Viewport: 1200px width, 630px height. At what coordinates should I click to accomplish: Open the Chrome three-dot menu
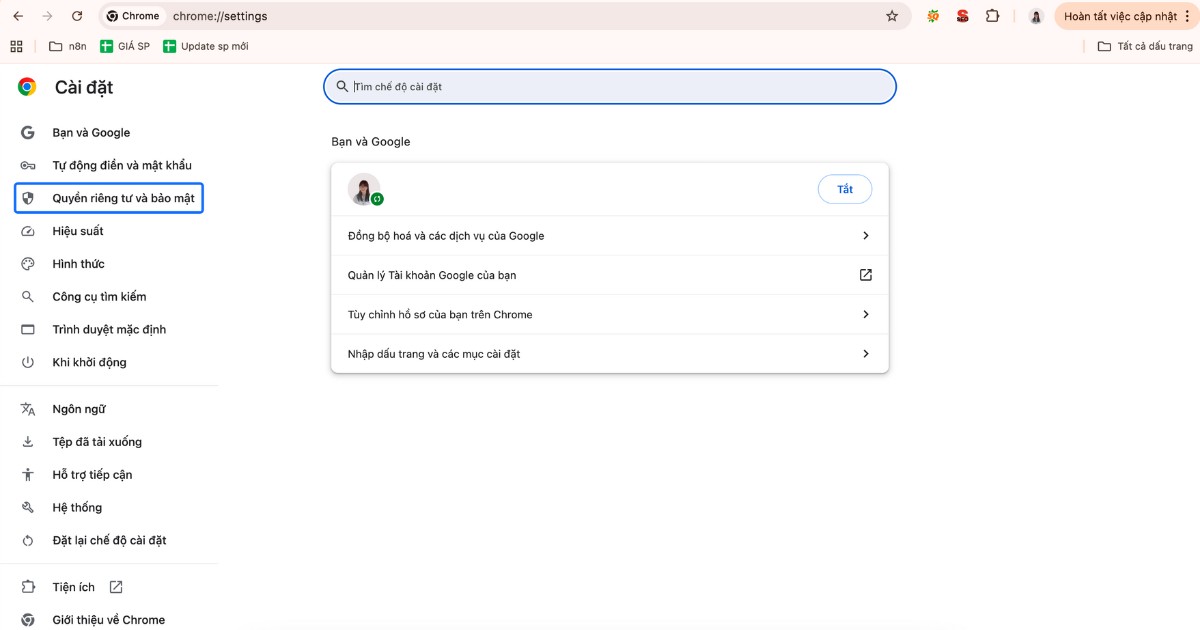pos(1187,16)
